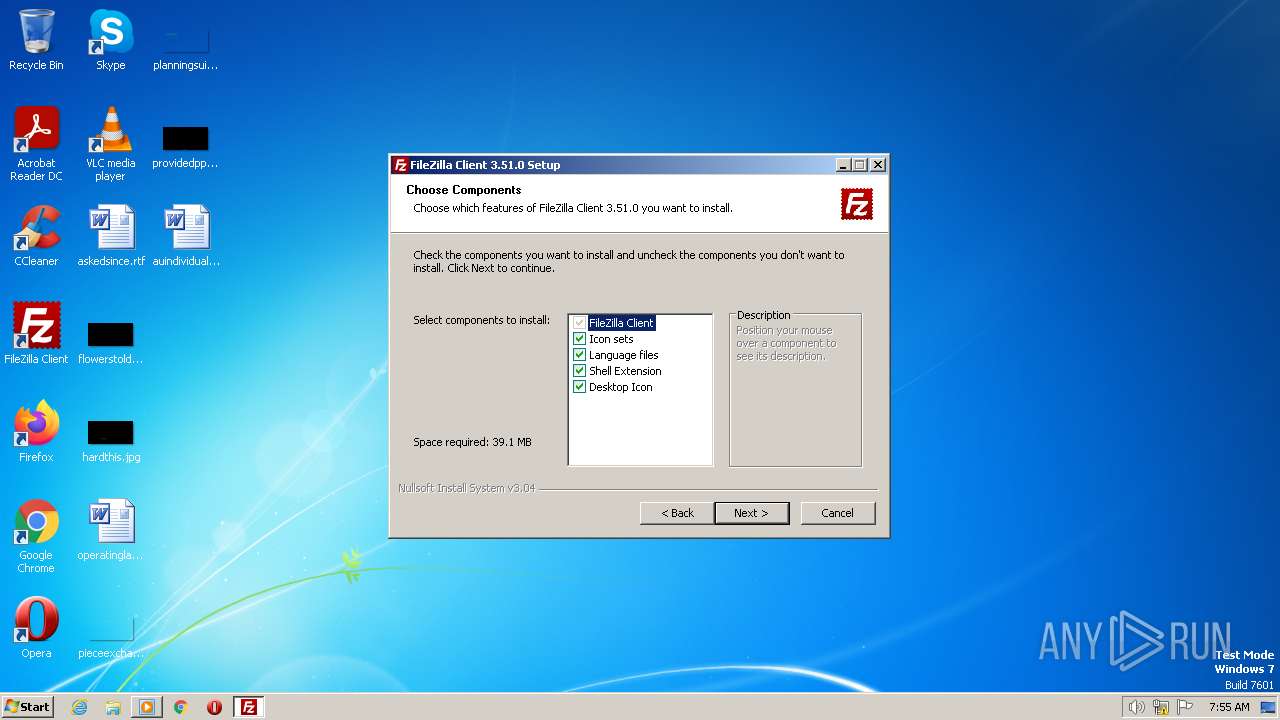Viewport: 1280px width, 720px height.
Task: Click the Next button
Action: pyautogui.click(x=752, y=513)
